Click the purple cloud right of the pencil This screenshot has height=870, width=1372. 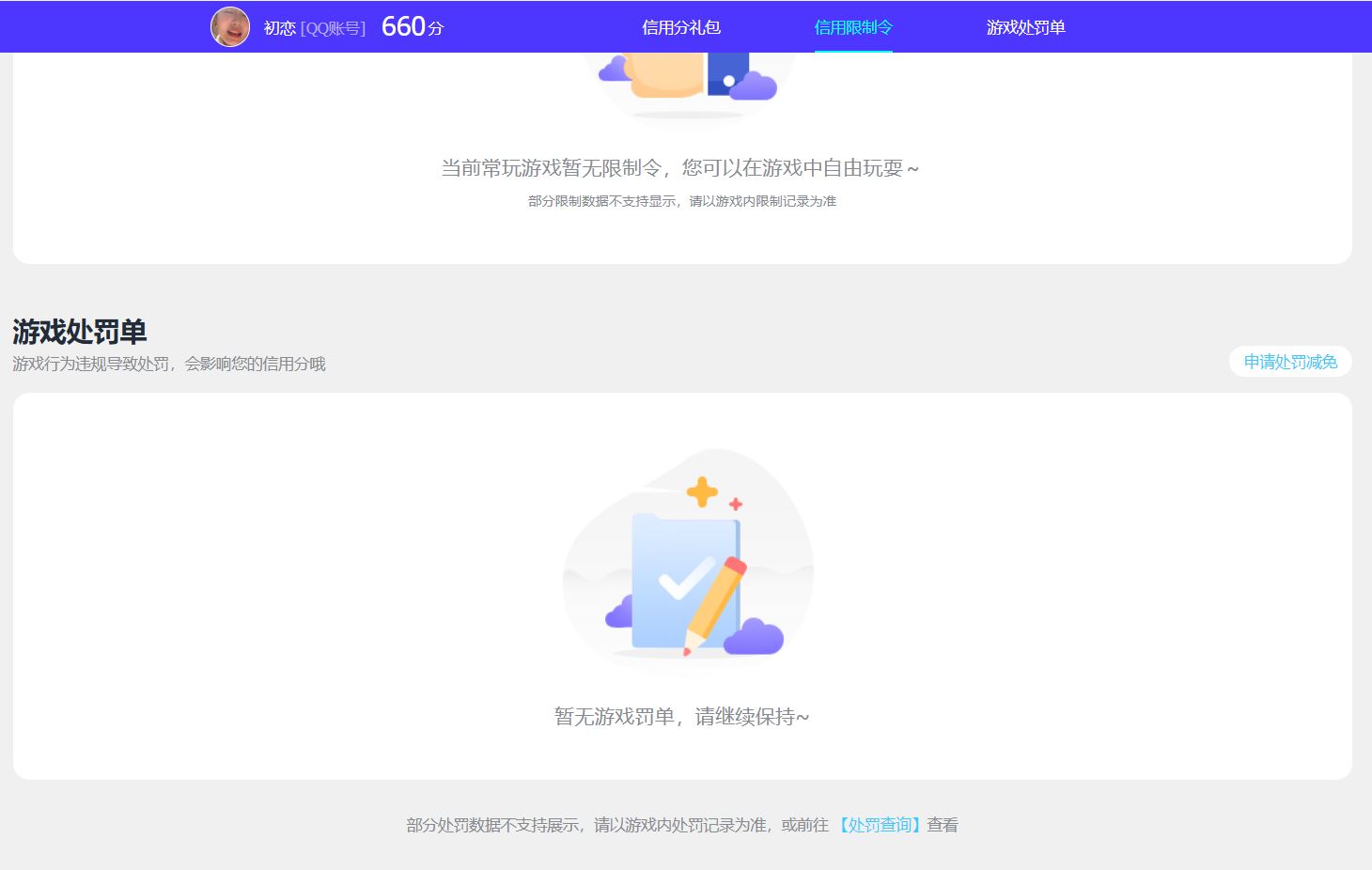pos(754,637)
